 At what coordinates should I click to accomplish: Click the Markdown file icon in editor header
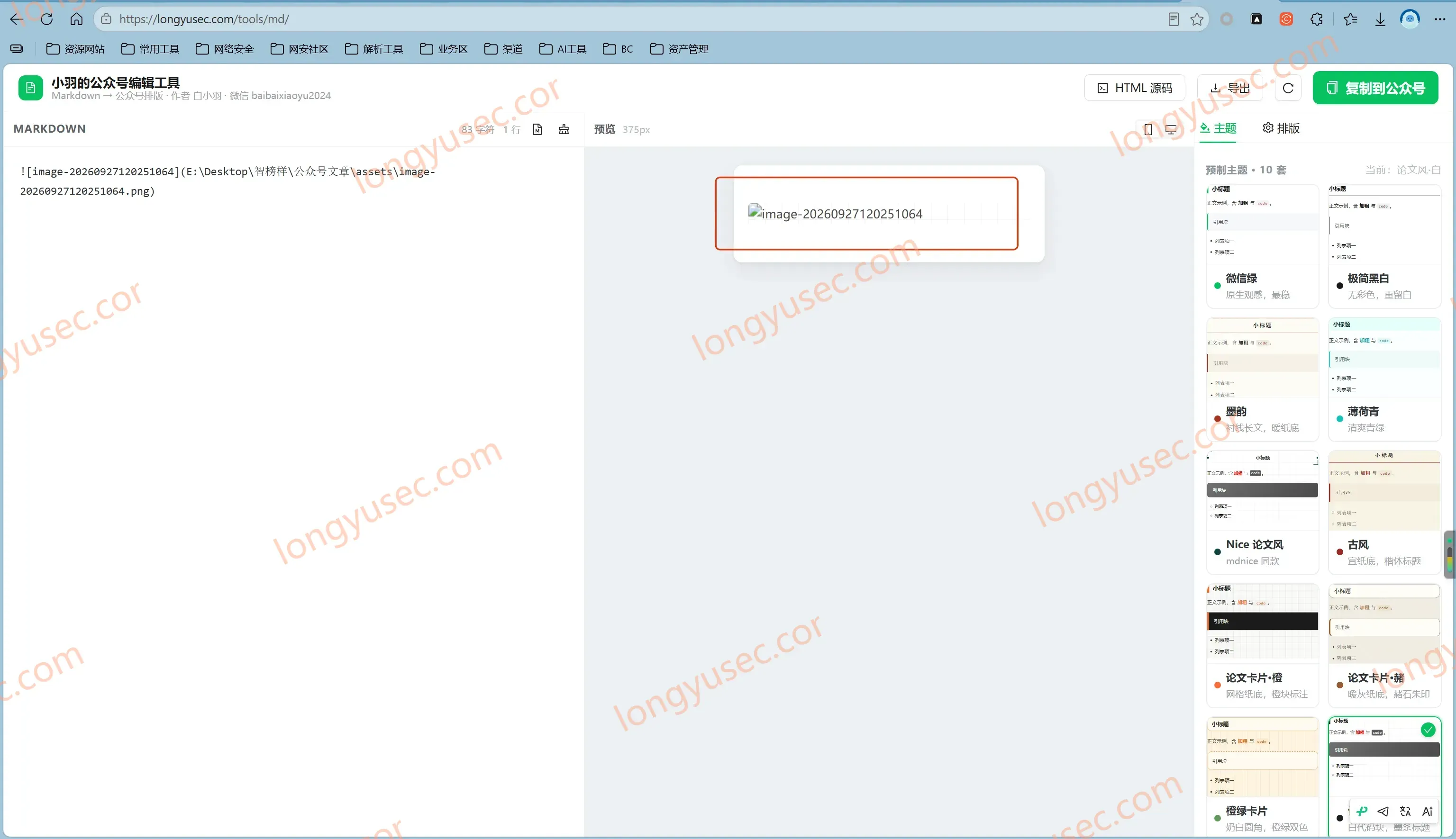(x=537, y=129)
